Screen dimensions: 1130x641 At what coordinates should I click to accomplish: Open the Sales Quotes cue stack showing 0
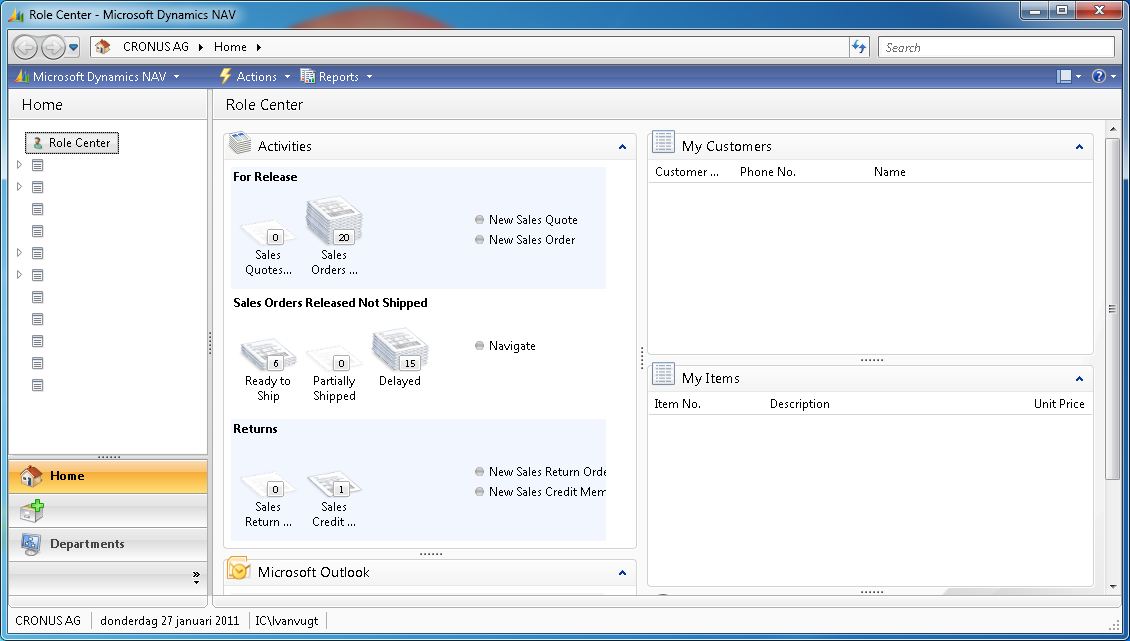pos(267,249)
